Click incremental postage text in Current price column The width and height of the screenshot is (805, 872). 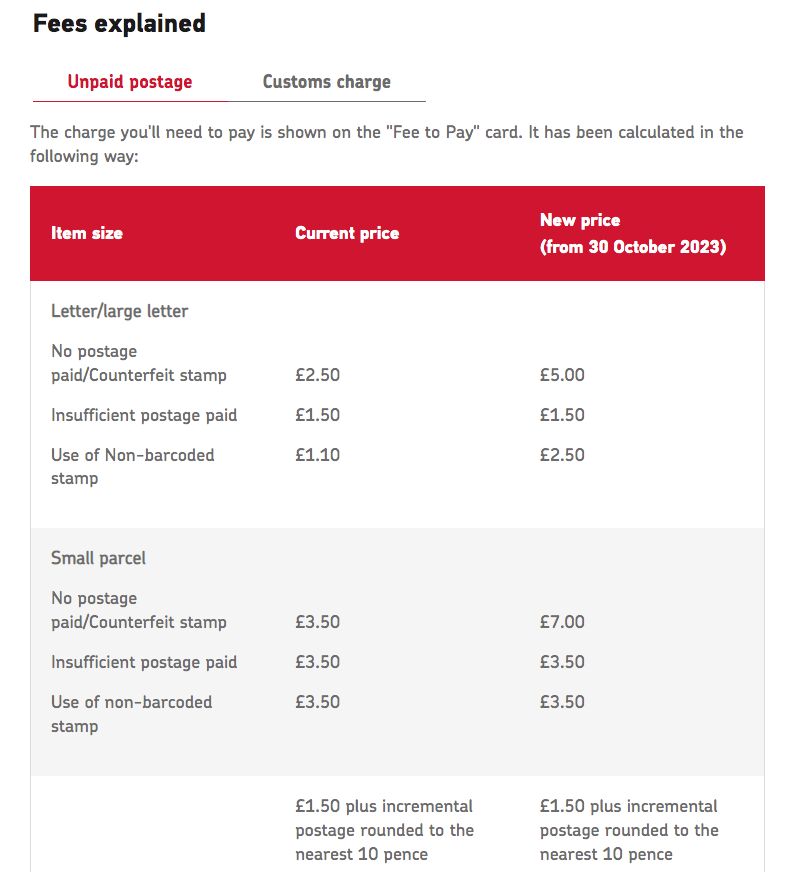tap(384, 830)
